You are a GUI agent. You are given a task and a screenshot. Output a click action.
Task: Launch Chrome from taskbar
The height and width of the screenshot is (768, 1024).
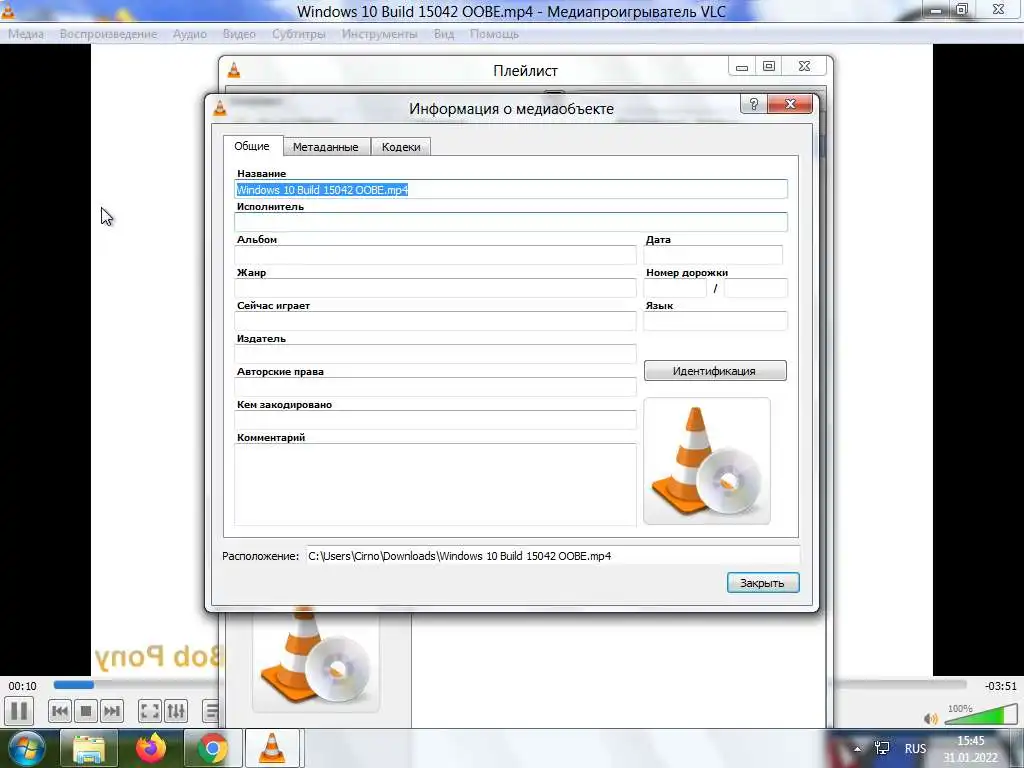tap(212, 748)
